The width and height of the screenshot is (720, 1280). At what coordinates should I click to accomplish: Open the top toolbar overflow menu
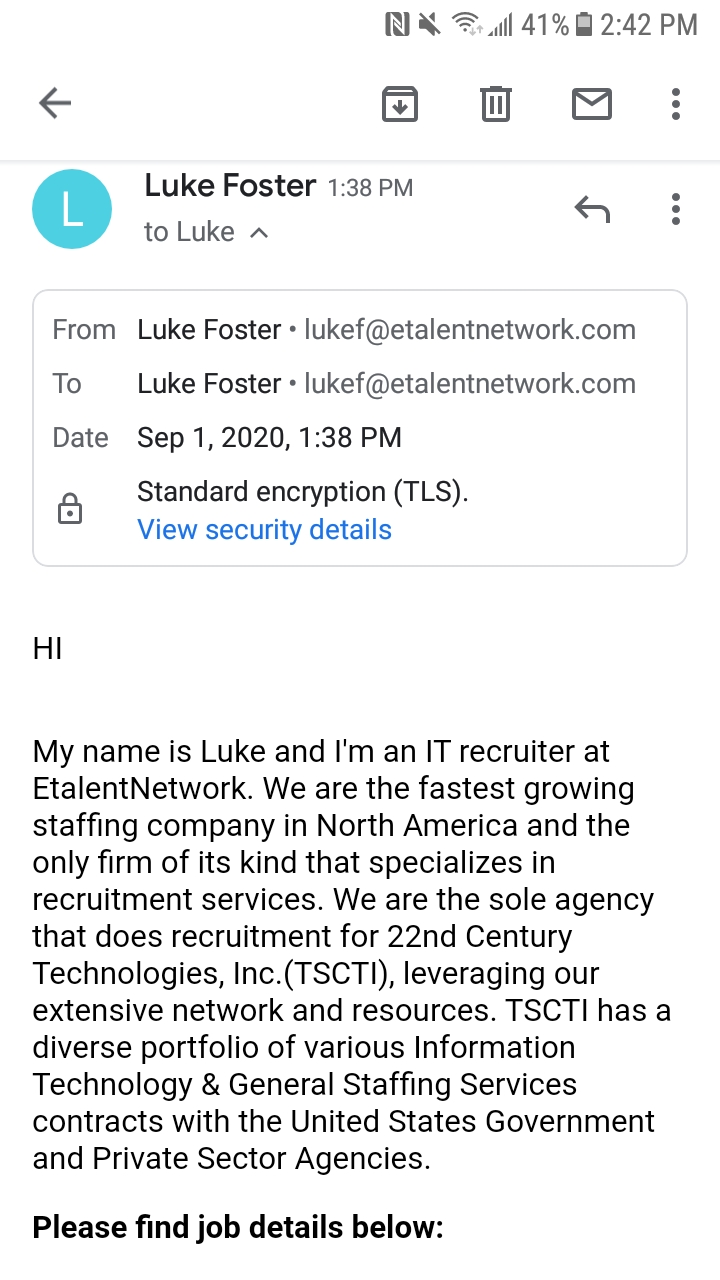(x=676, y=104)
